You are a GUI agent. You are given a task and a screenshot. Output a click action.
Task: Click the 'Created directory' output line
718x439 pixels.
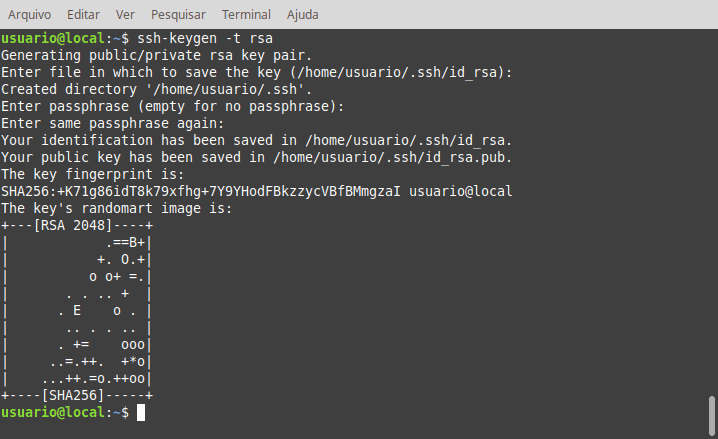click(x=156, y=89)
